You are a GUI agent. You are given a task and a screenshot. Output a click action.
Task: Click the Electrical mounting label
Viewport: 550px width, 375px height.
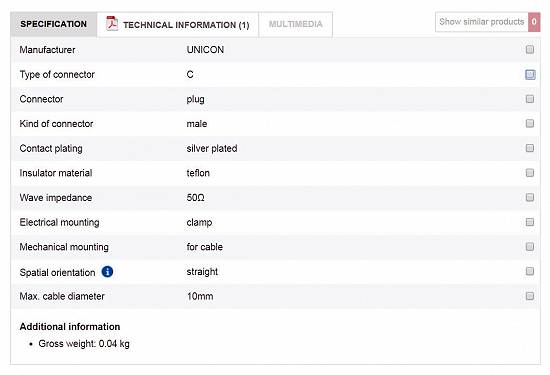pyautogui.click(x=59, y=222)
